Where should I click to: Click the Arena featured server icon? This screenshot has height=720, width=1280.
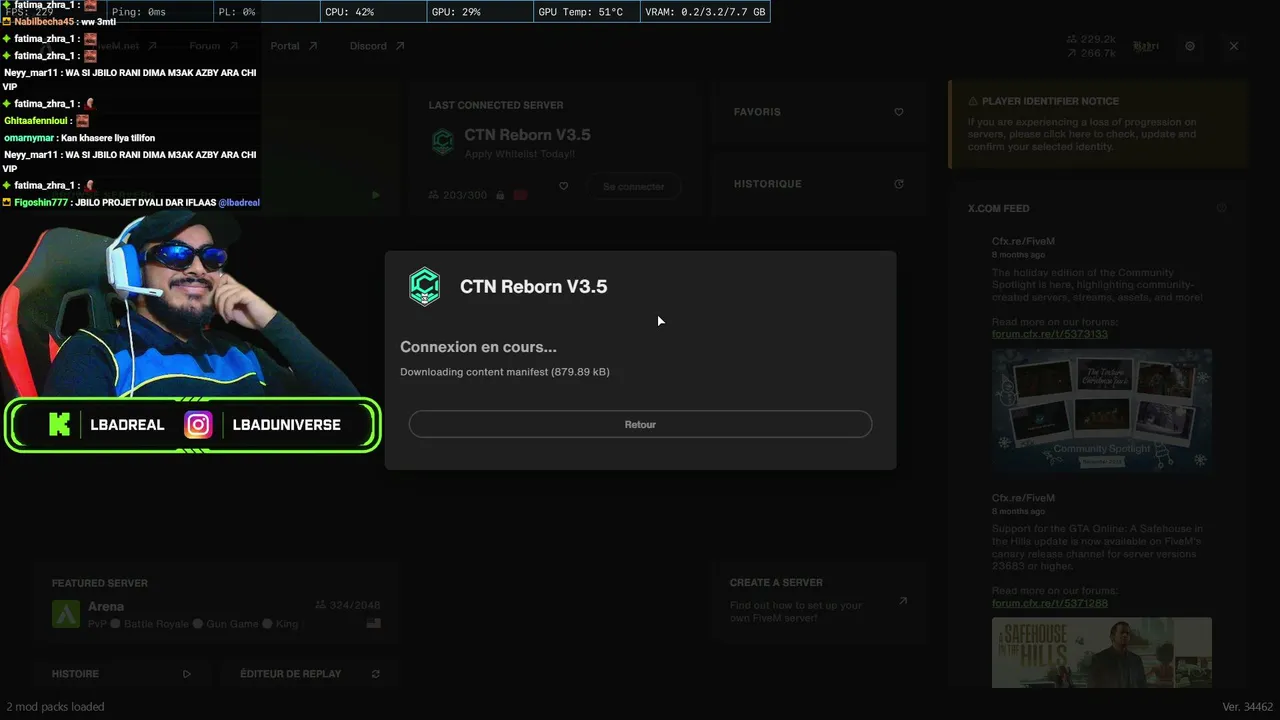[66, 614]
